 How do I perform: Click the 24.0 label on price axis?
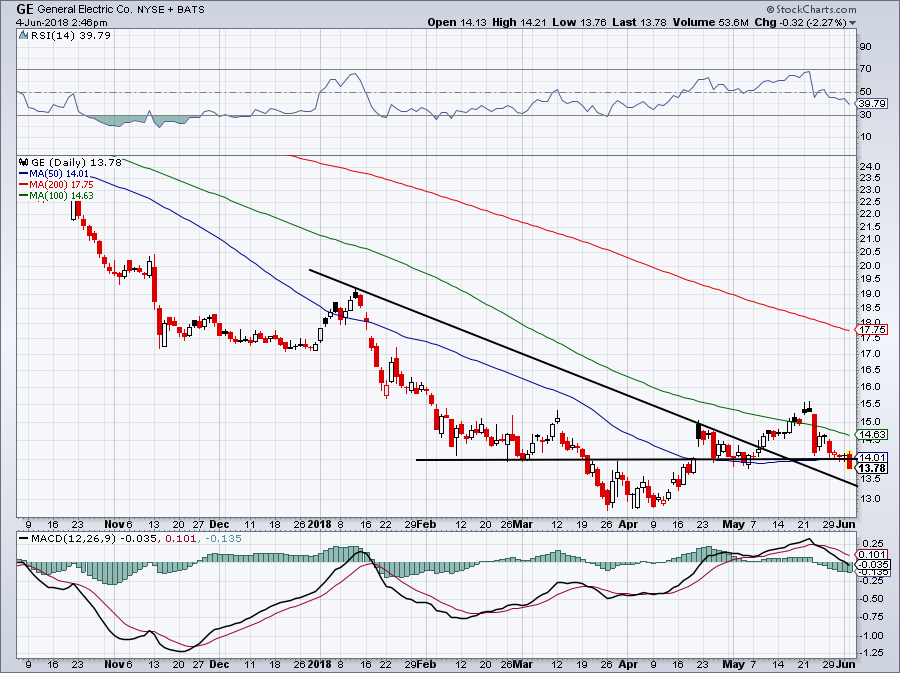coord(870,166)
